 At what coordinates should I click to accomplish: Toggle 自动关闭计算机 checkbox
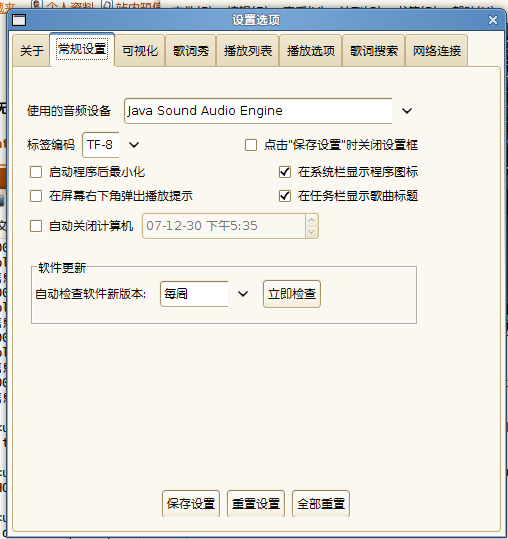pyautogui.click(x=36, y=226)
